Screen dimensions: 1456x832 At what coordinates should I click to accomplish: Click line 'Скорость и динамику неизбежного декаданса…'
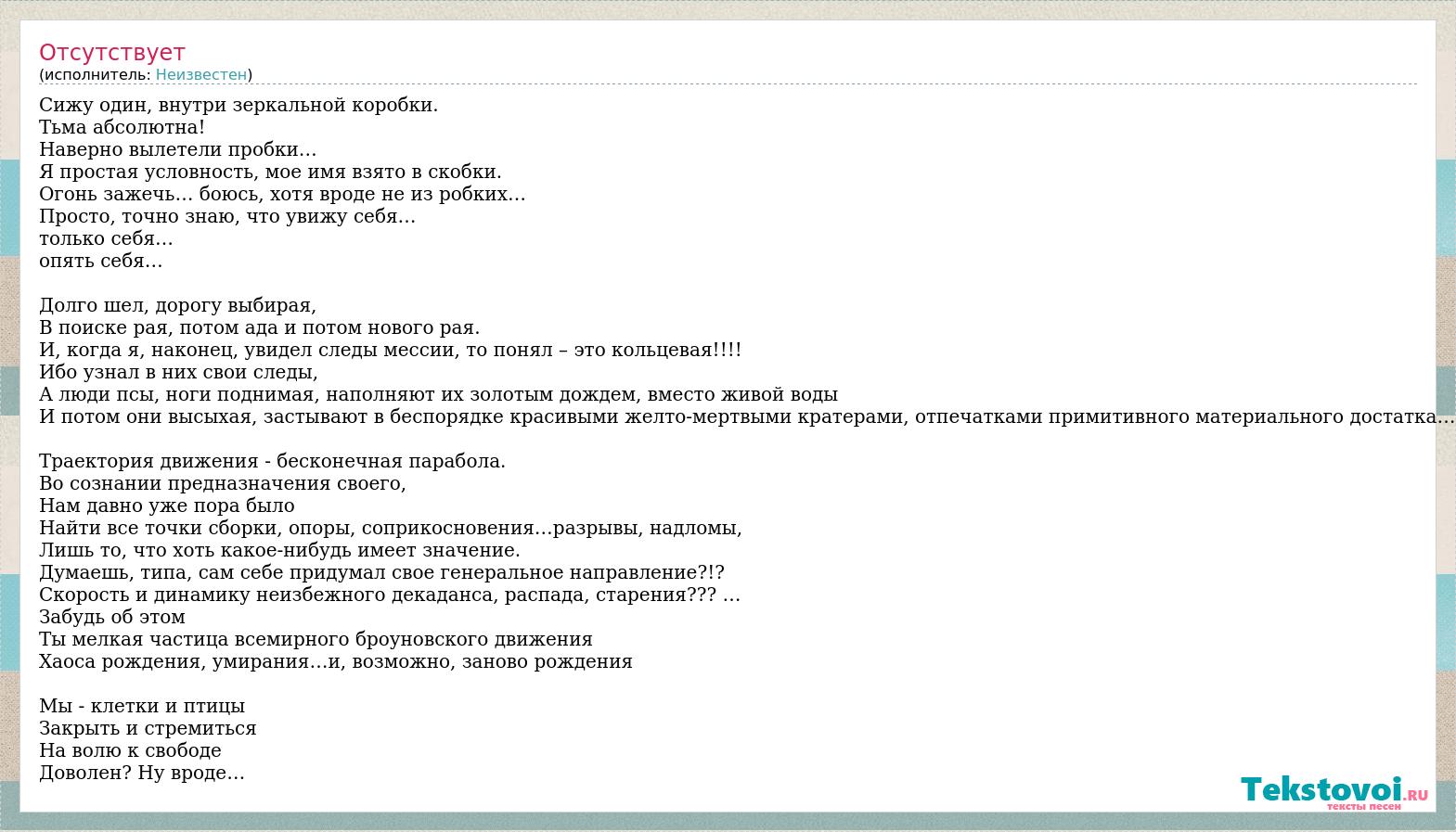point(390,595)
